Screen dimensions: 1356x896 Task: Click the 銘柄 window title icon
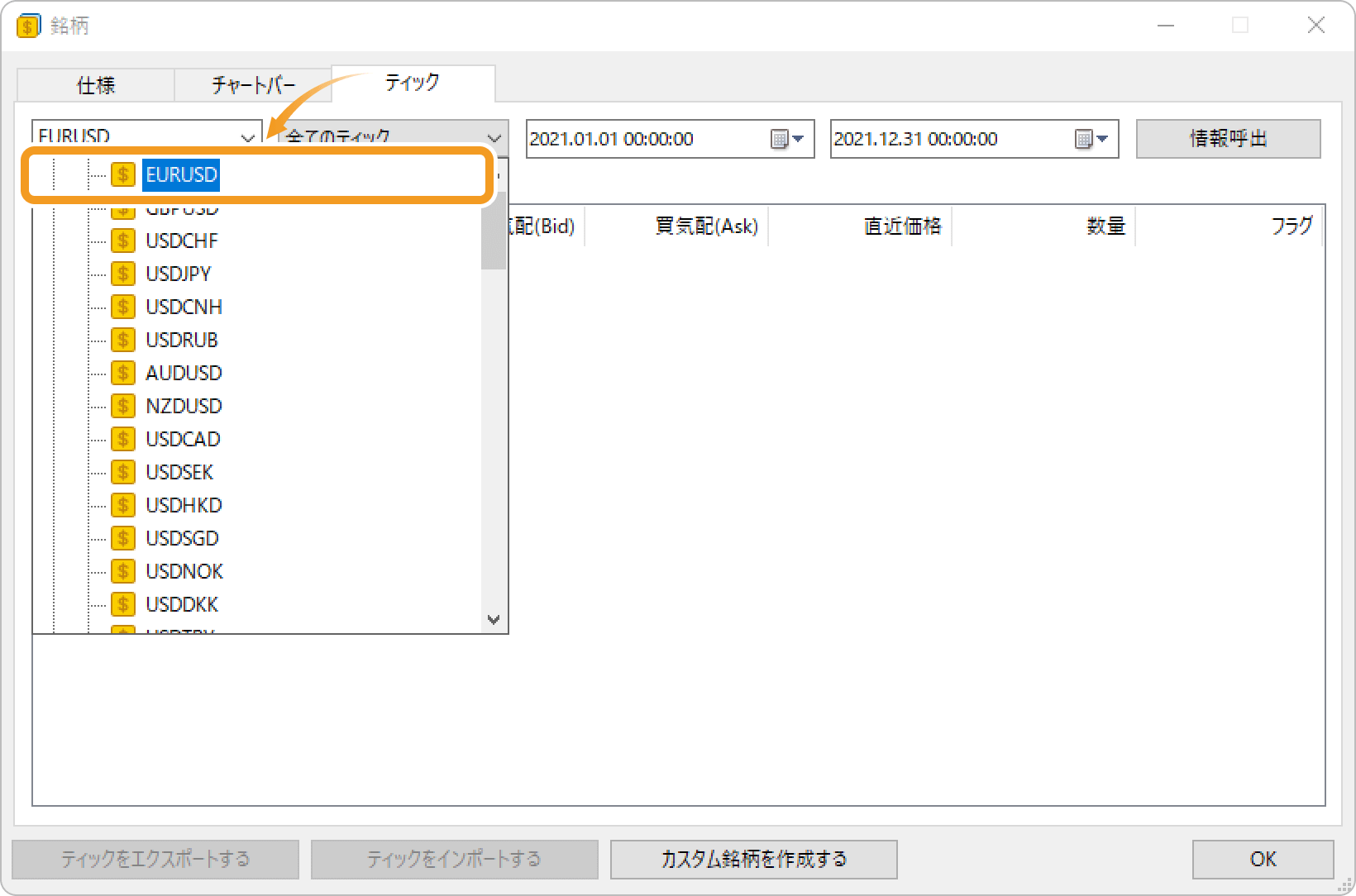pyautogui.click(x=28, y=26)
